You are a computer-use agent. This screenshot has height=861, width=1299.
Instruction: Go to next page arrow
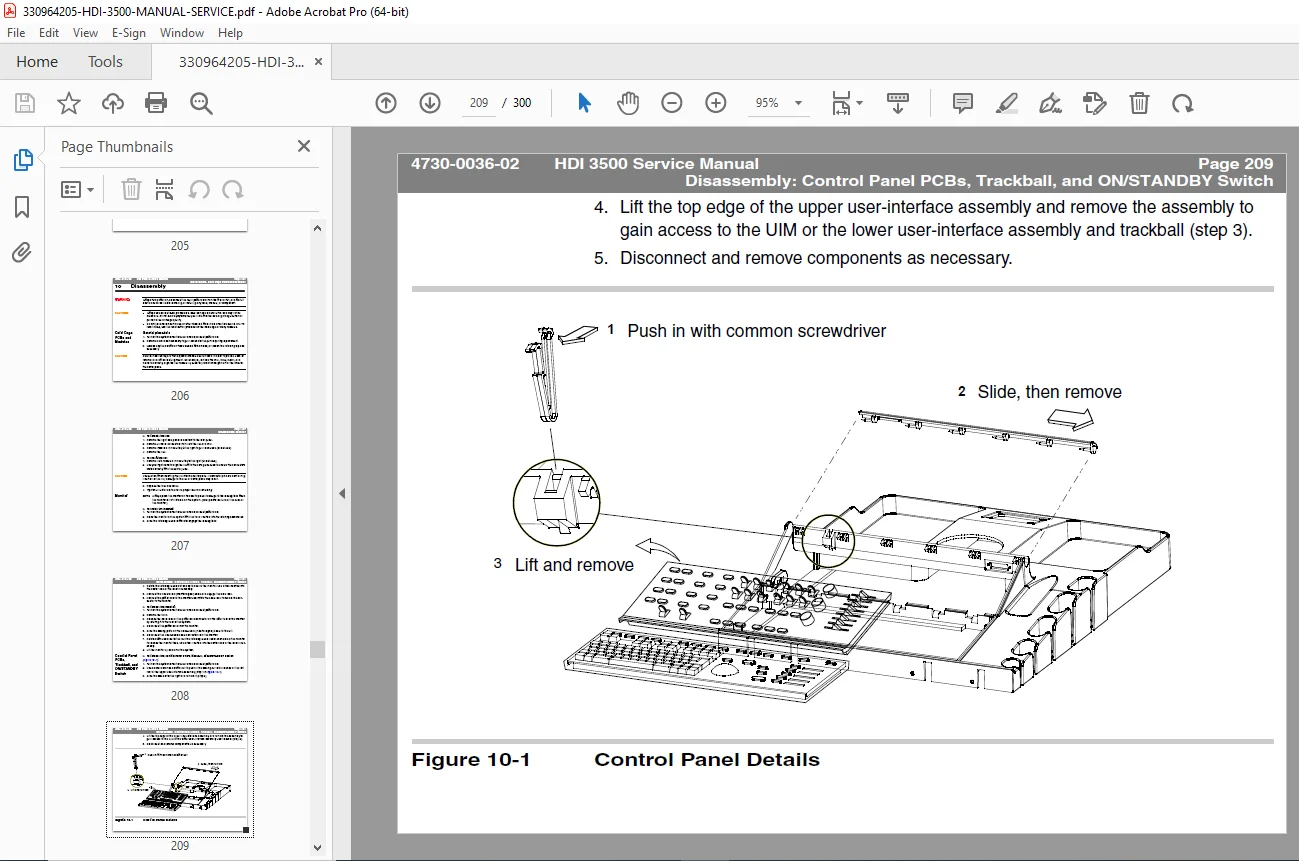click(430, 103)
